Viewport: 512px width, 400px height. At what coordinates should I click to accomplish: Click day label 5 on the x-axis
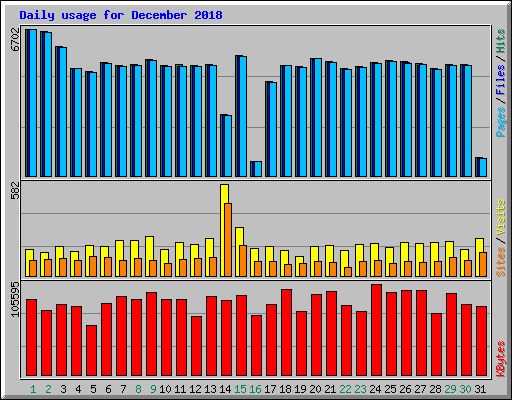pyautogui.click(x=93, y=389)
